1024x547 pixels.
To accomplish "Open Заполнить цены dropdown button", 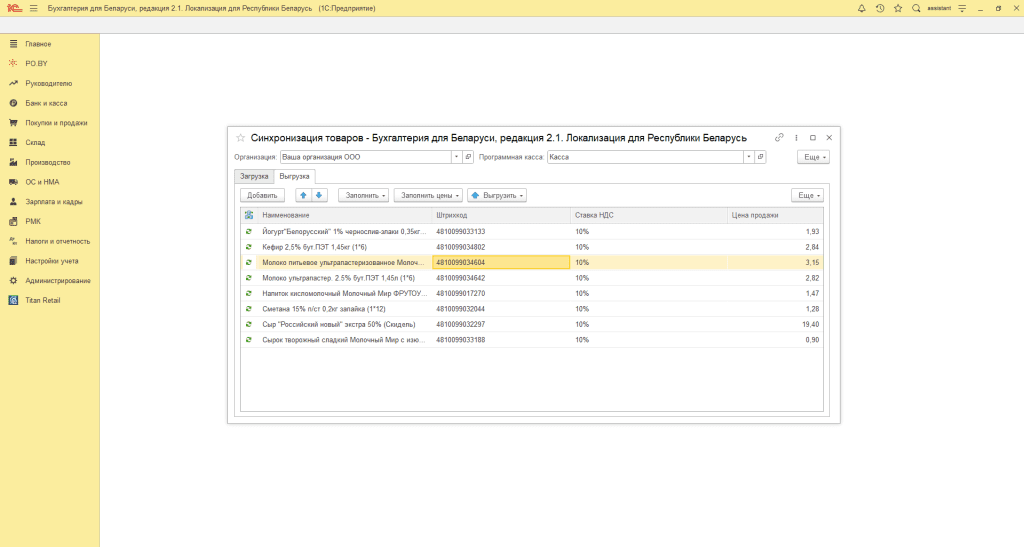I will click(x=428, y=195).
